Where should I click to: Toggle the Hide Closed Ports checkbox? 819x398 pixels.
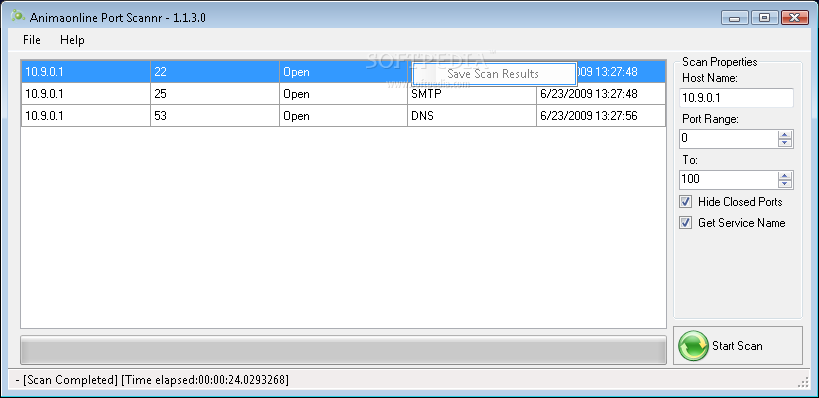click(685, 201)
